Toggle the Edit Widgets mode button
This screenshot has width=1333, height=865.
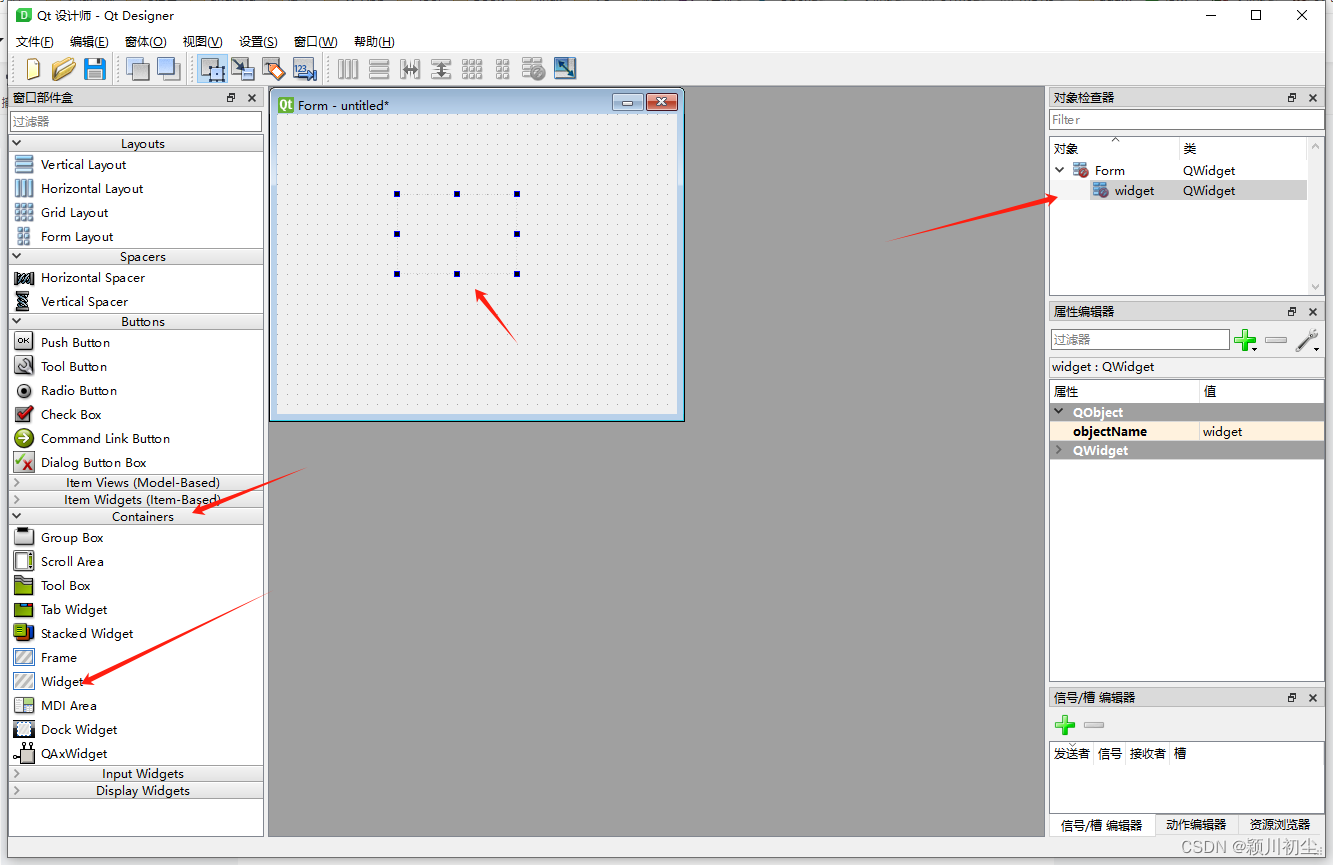tap(212, 68)
